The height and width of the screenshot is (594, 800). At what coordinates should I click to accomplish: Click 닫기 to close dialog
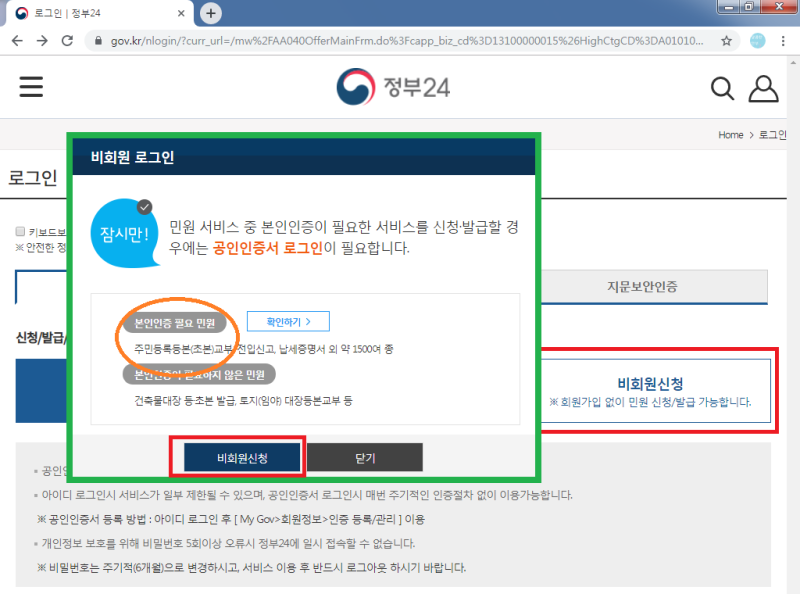point(365,458)
